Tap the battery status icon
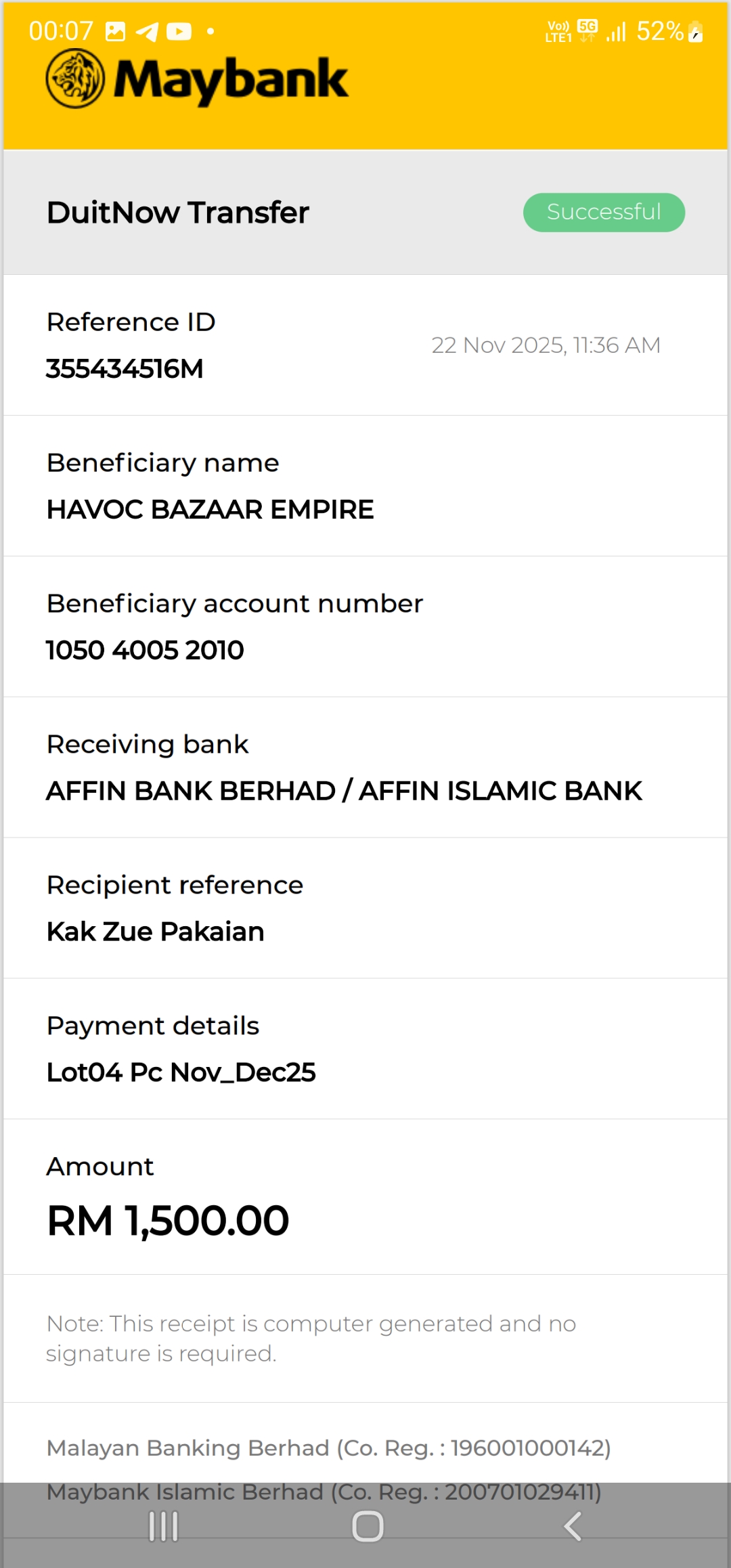 pos(696,32)
